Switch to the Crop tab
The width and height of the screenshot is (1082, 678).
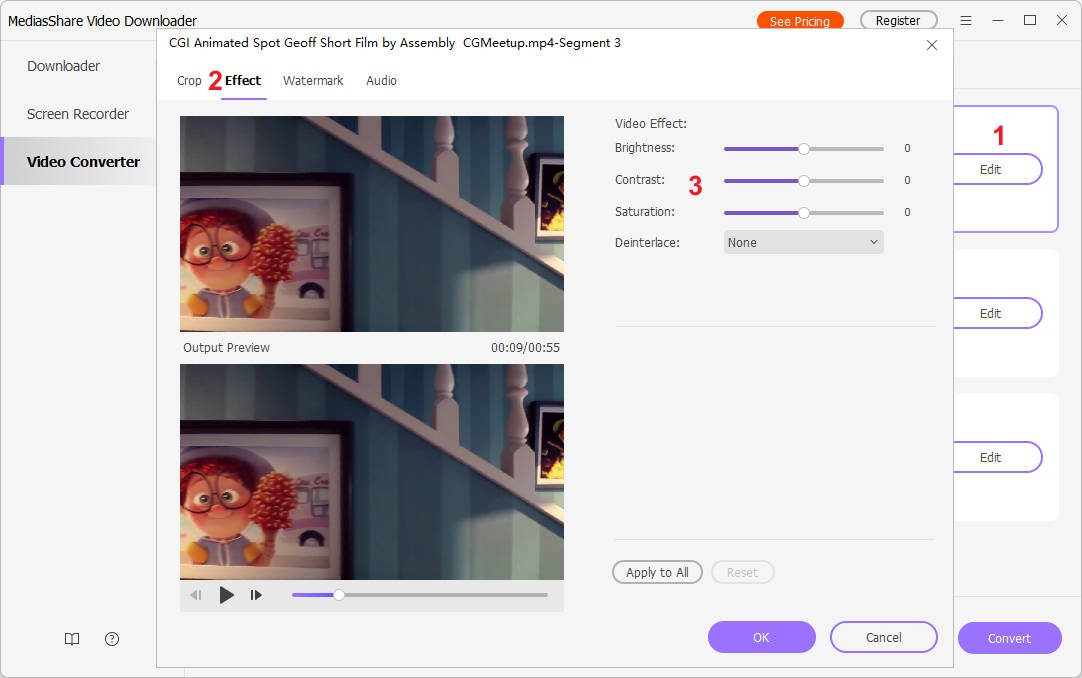pyautogui.click(x=189, y=80)
